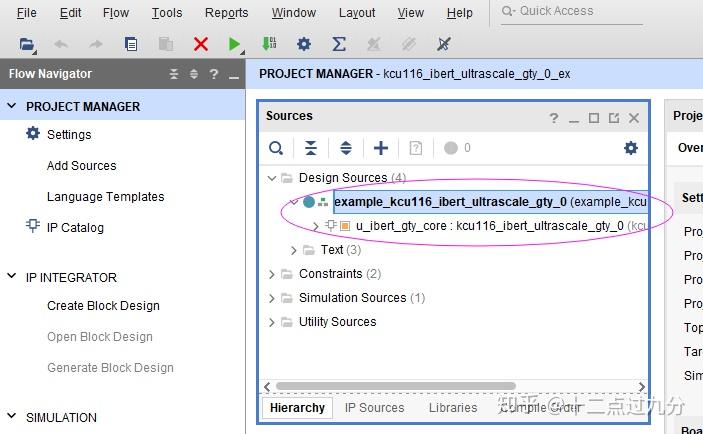Click the Sigma report icon in toolbar
The height and width of the screenshot is (434, 703).
coord(339,44)
